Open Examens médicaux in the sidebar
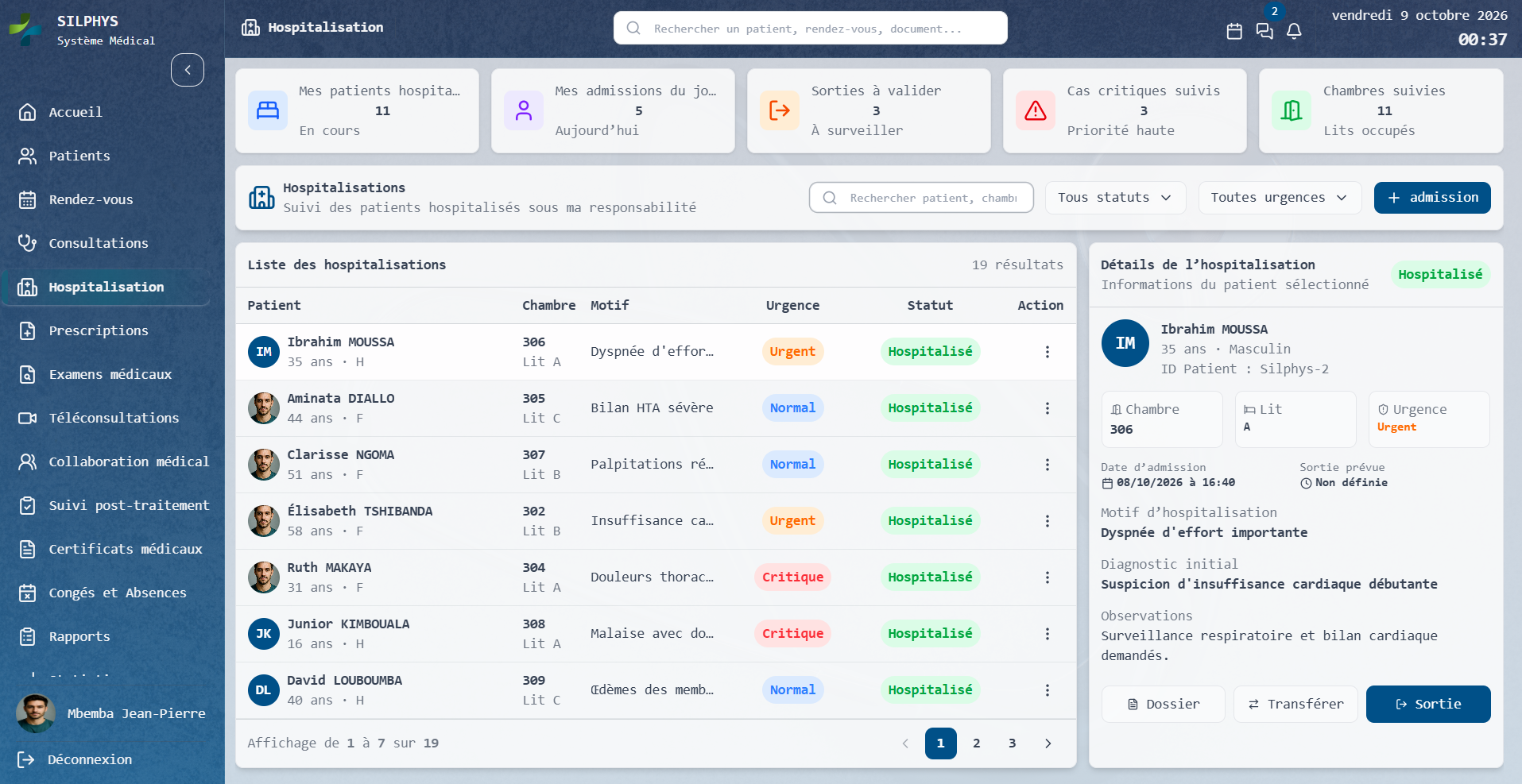This screenshot has width=1522, height=784. pyautogui.click(x=107, y=374)
